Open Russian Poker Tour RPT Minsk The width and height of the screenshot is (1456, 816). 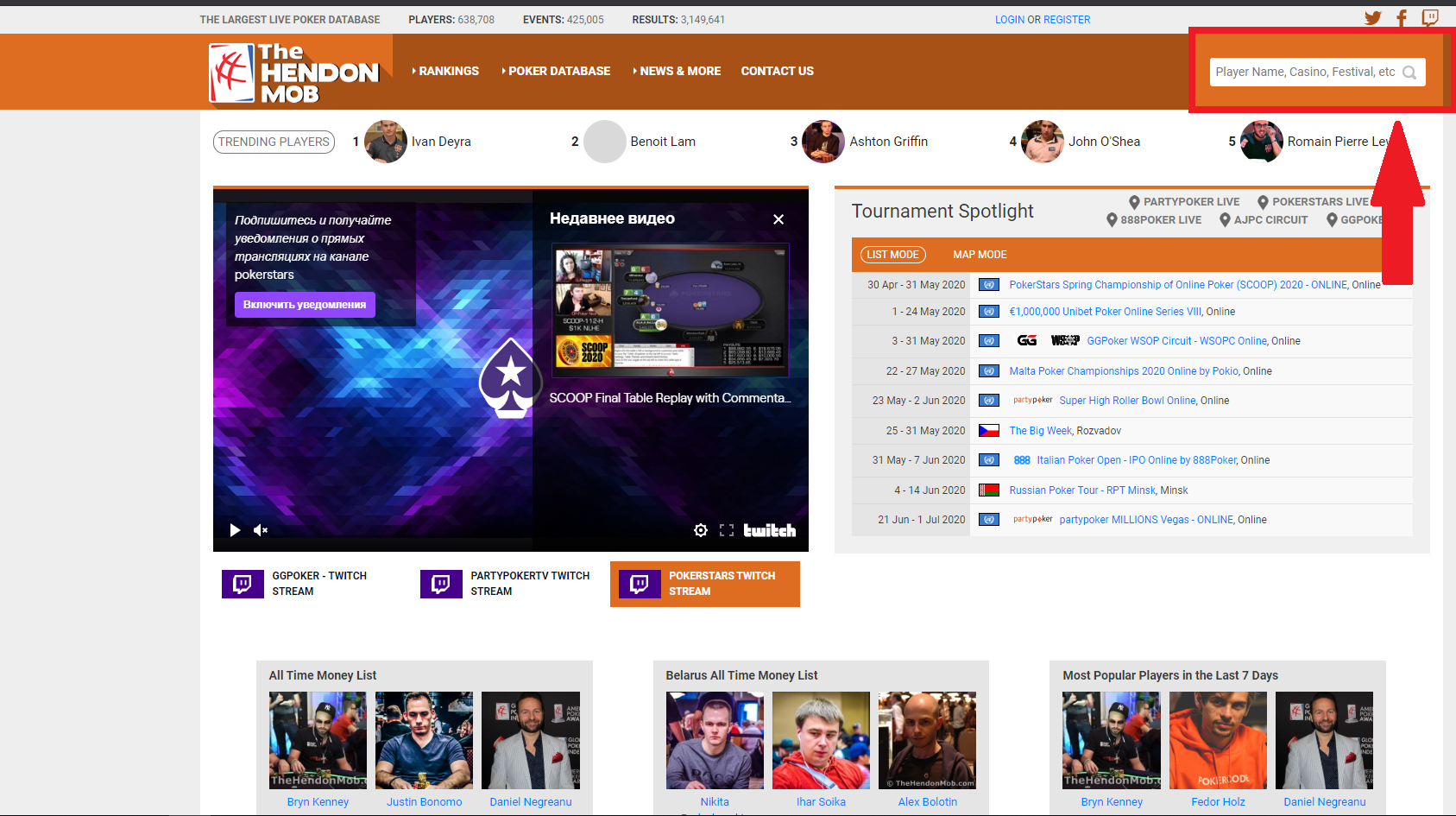click(1082, 490)
